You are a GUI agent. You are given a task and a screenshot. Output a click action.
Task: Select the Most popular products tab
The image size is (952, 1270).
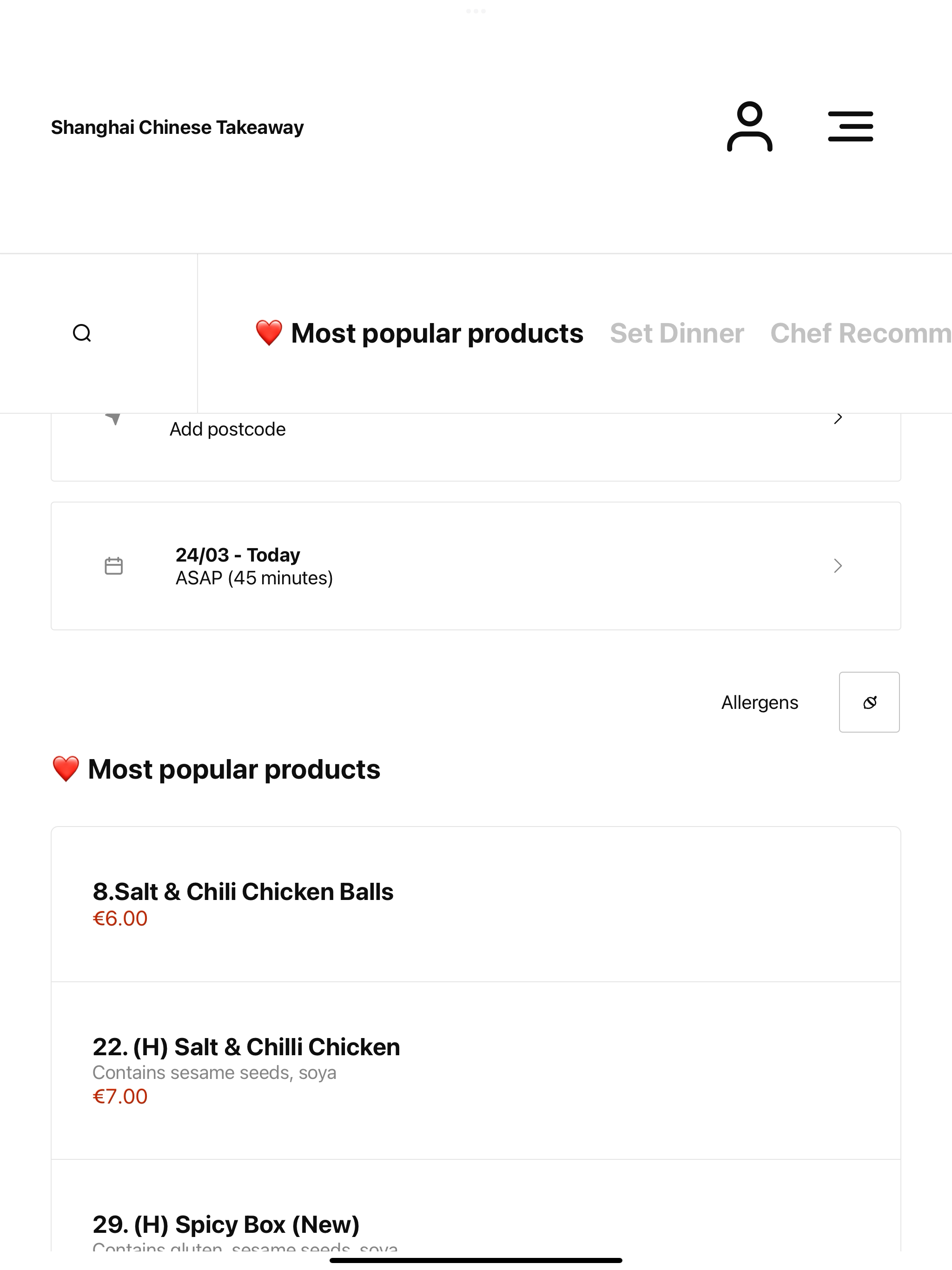pyautogui.click(x=419, y=333)
